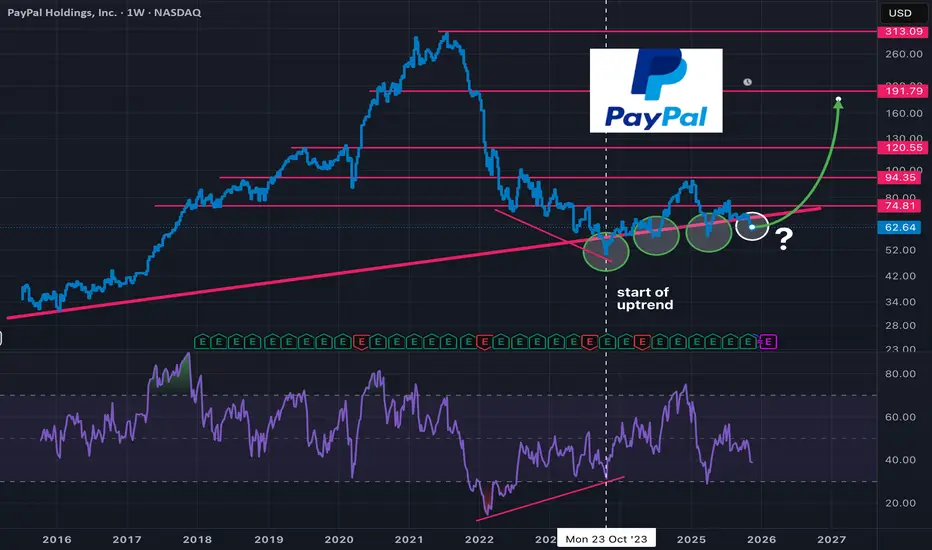Click the Mon 23 Oct '23 date label

coord(606,539)
